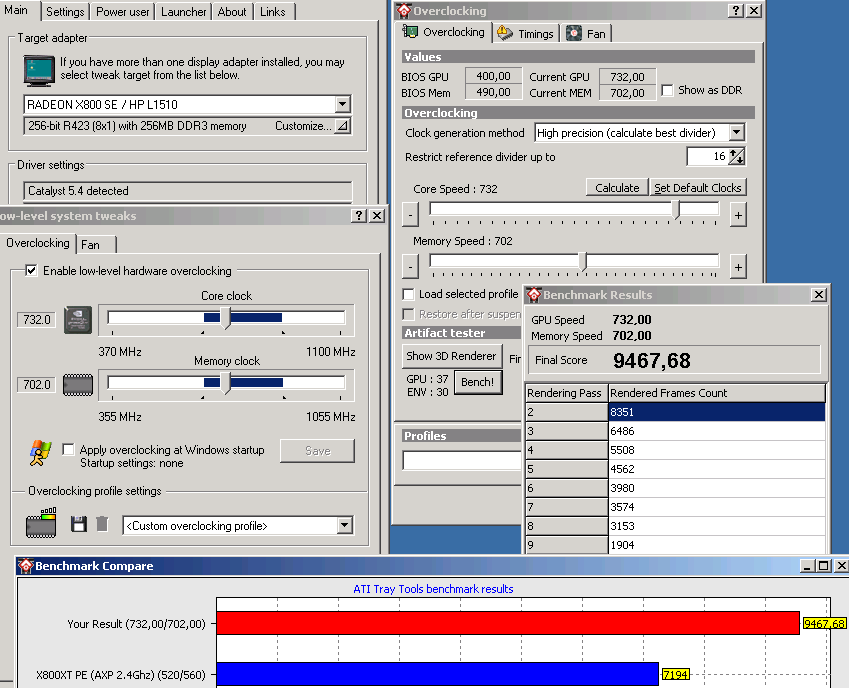Viewport: 850px width, 688px height.
Task: Click the Calculate button
Action: coord(617,188)
